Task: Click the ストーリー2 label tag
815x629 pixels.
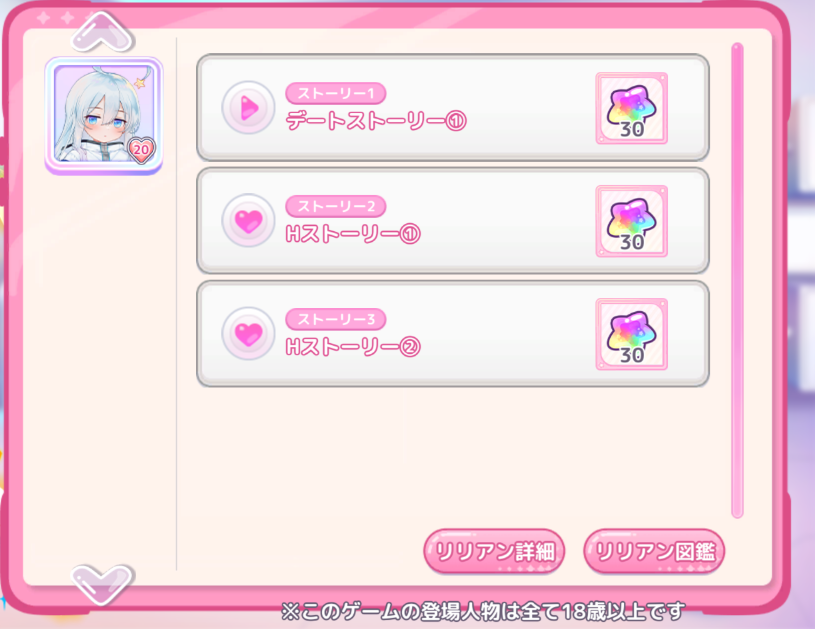Action: tap(336, 206)
